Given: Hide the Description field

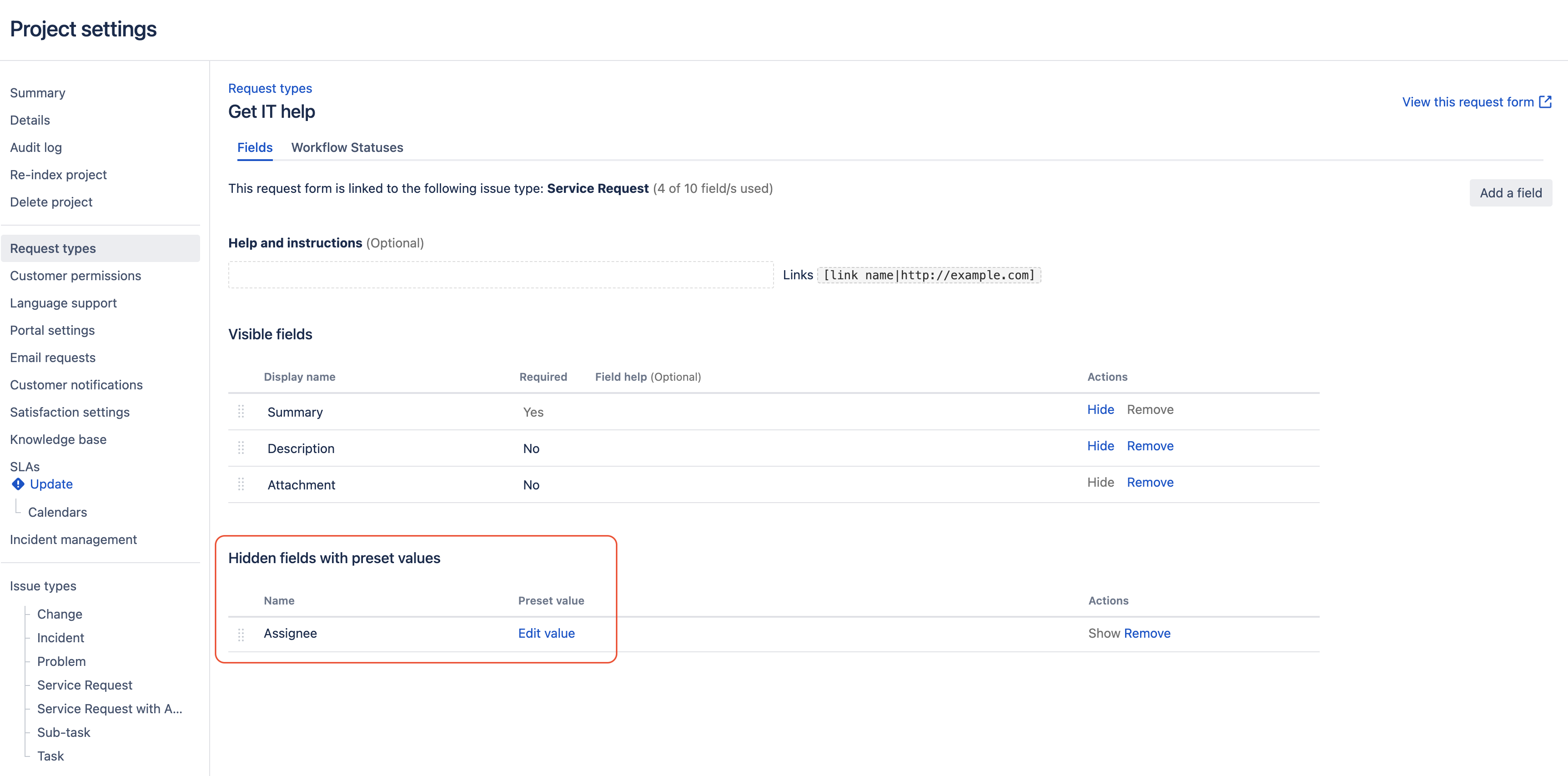Looking at the screenshot, I should [x=1100, y=446].
